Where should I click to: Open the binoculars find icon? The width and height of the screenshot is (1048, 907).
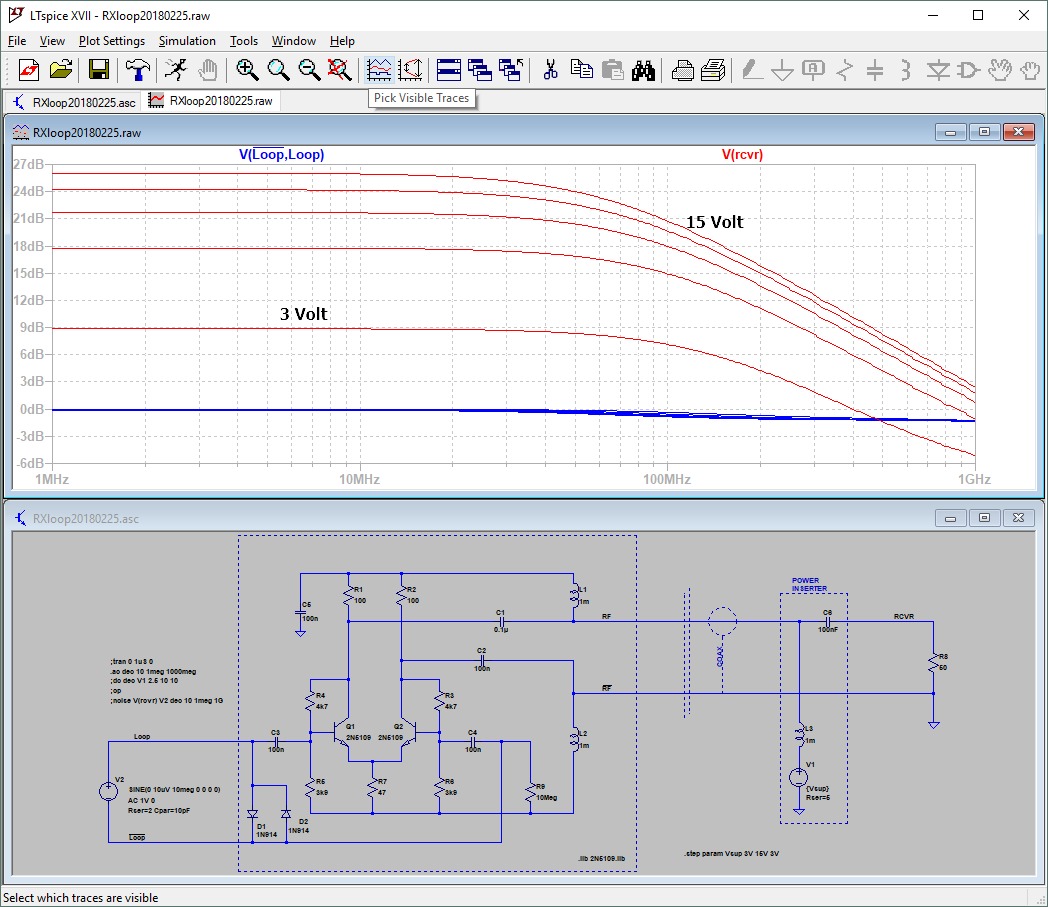pyautogui.click(x=643, y=69)
